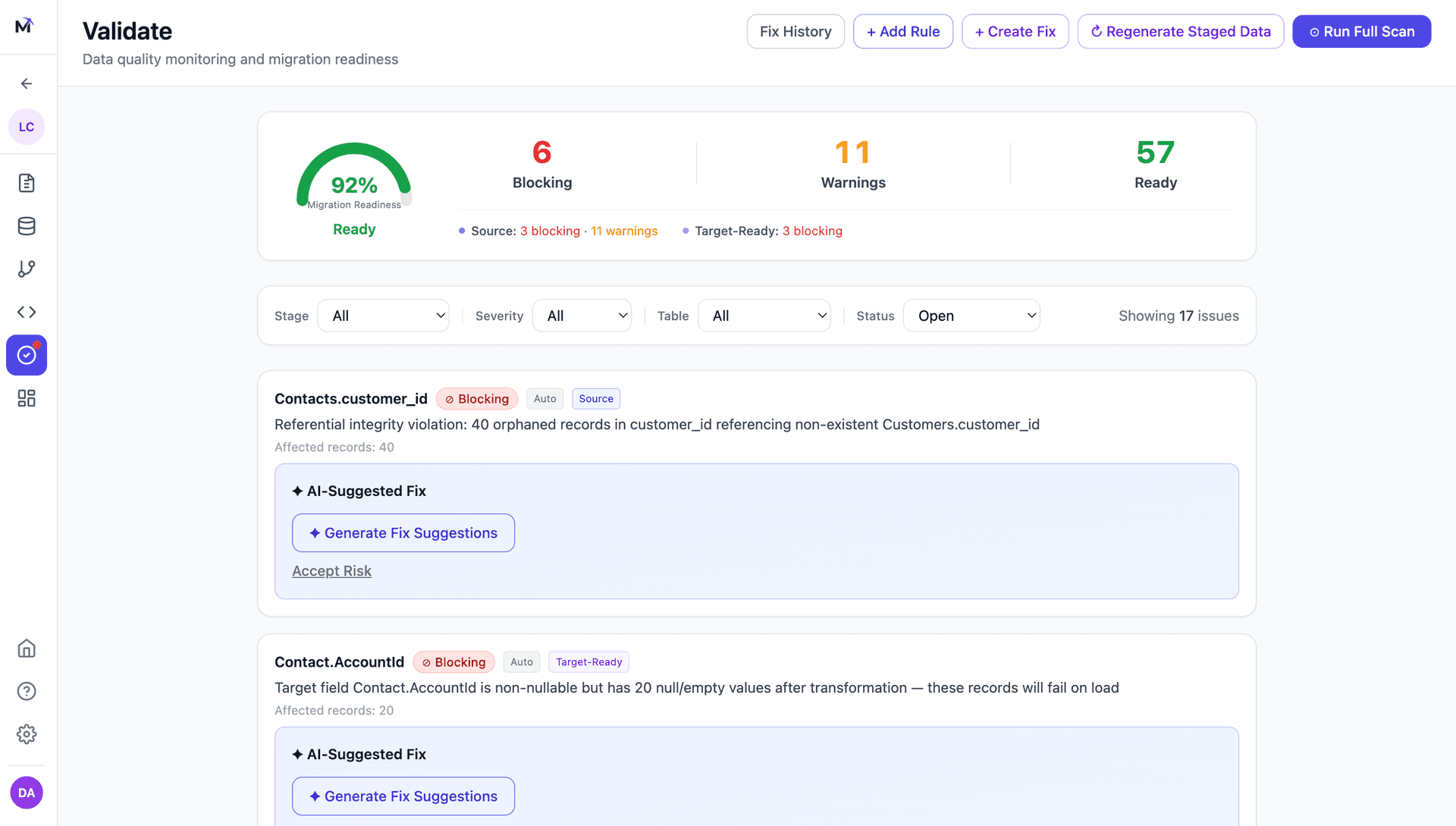Select the database icon in the sidebar

click(x=27, y=225)
